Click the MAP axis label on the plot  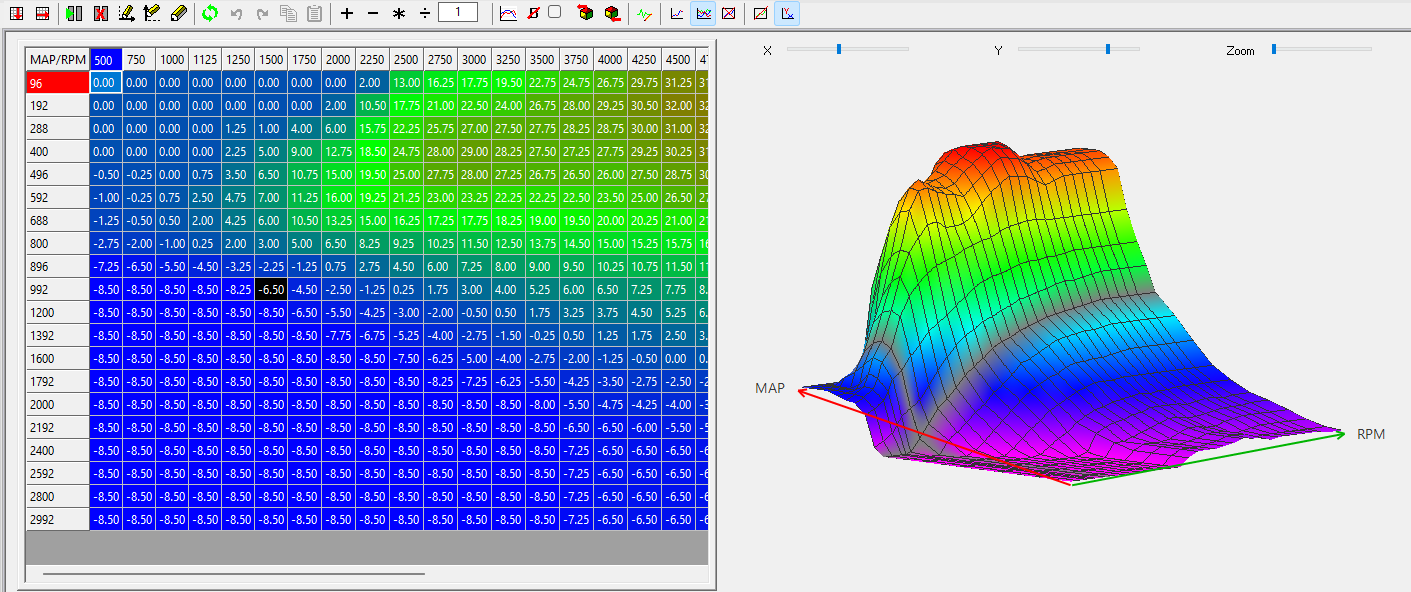point(770,388)
